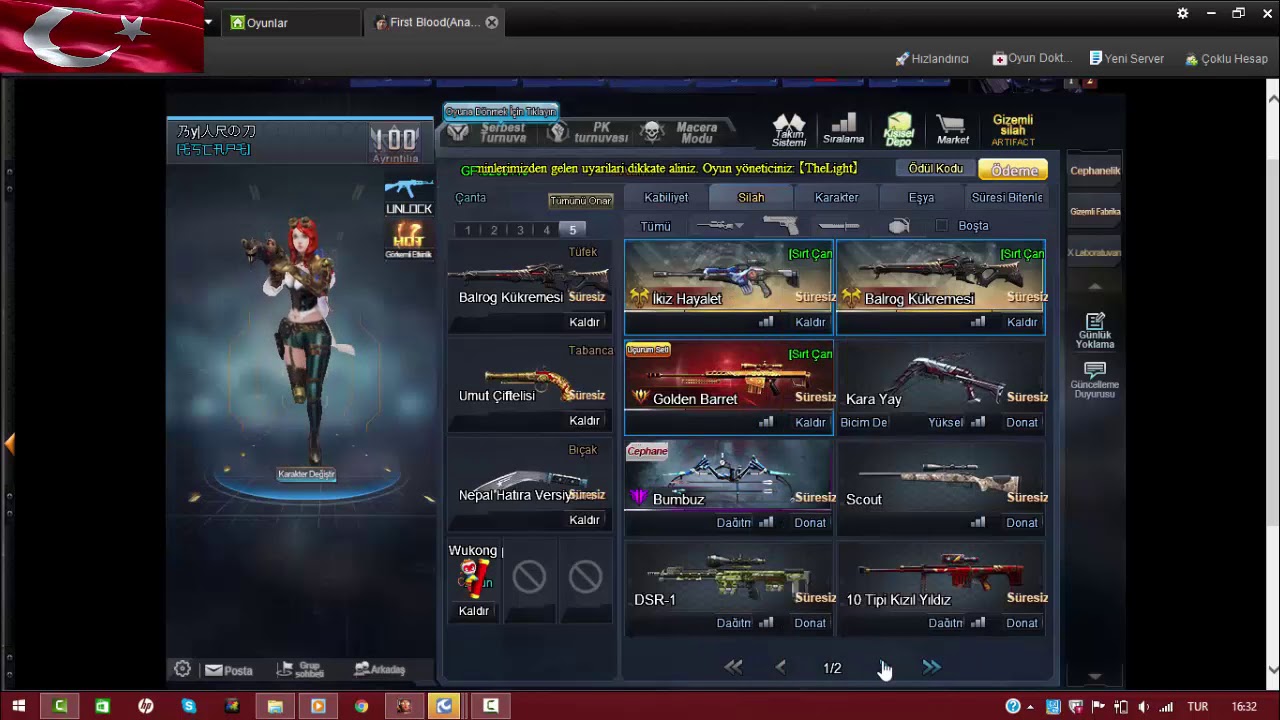
Task: Go to first inventory page
Action: (x=733, y=667)
